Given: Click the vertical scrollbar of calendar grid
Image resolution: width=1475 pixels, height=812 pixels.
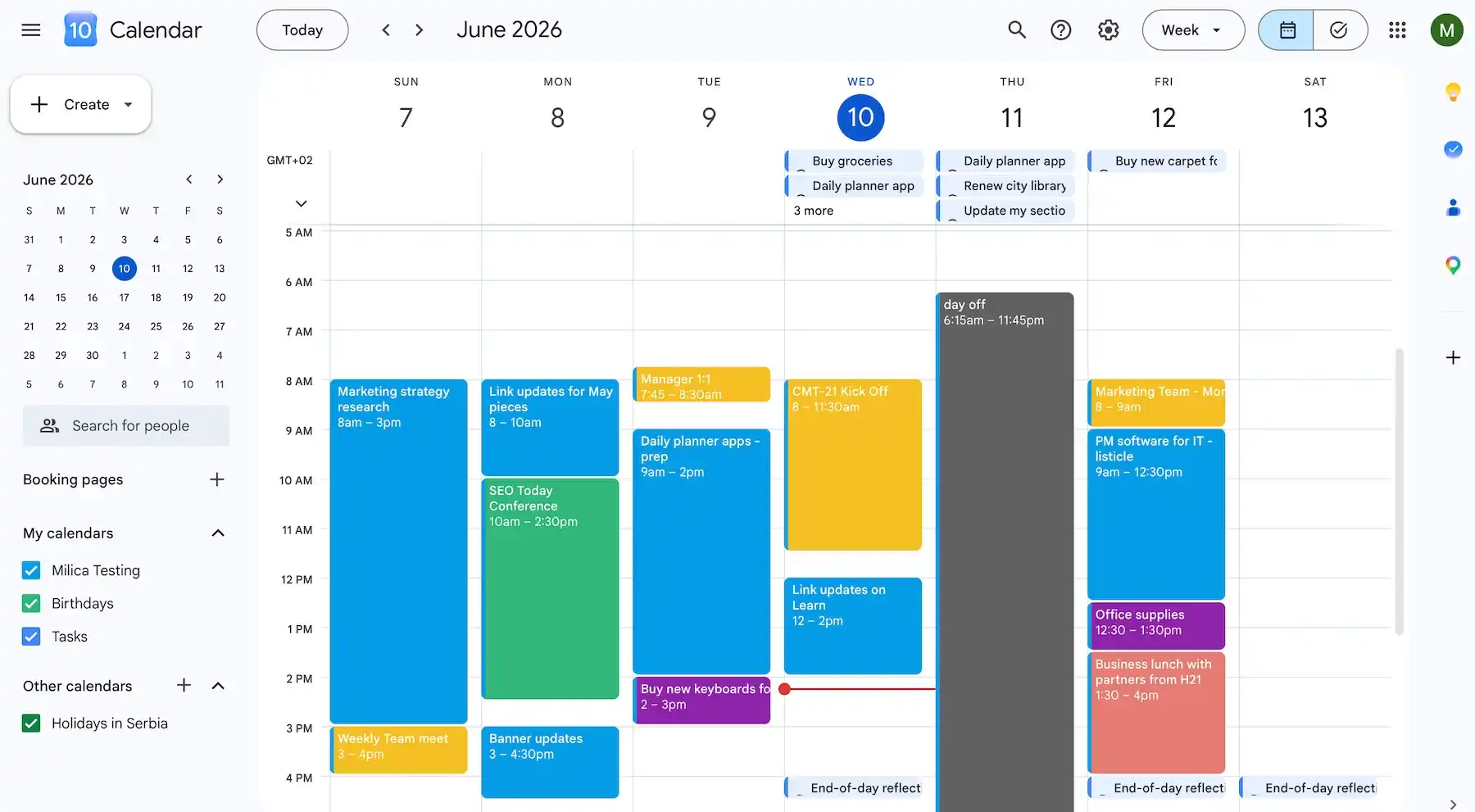Looking at the screenshot, I should tap(1399, 492).
